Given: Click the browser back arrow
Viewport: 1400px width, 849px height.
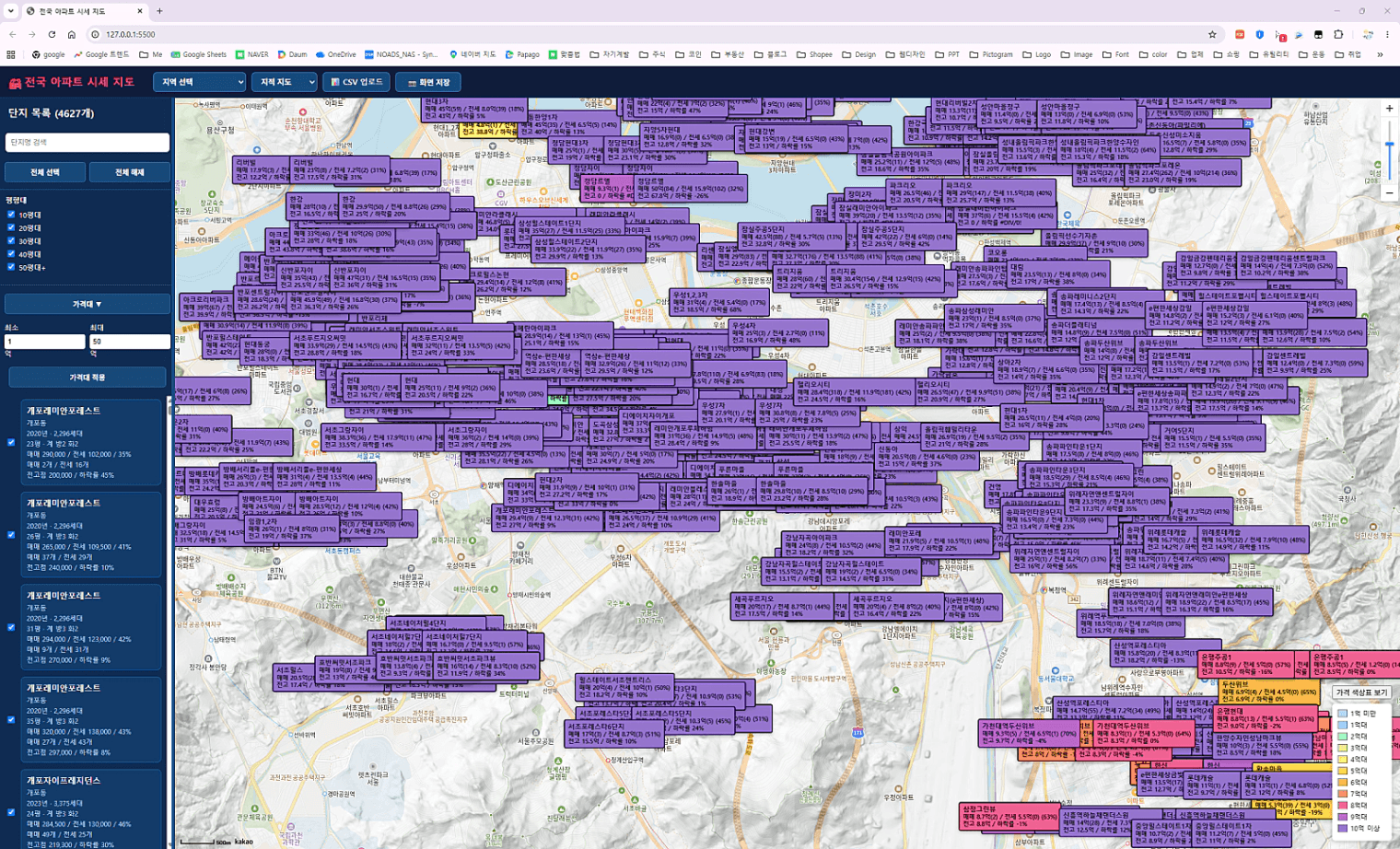Looking at the screenshot, I should point(13,34).
